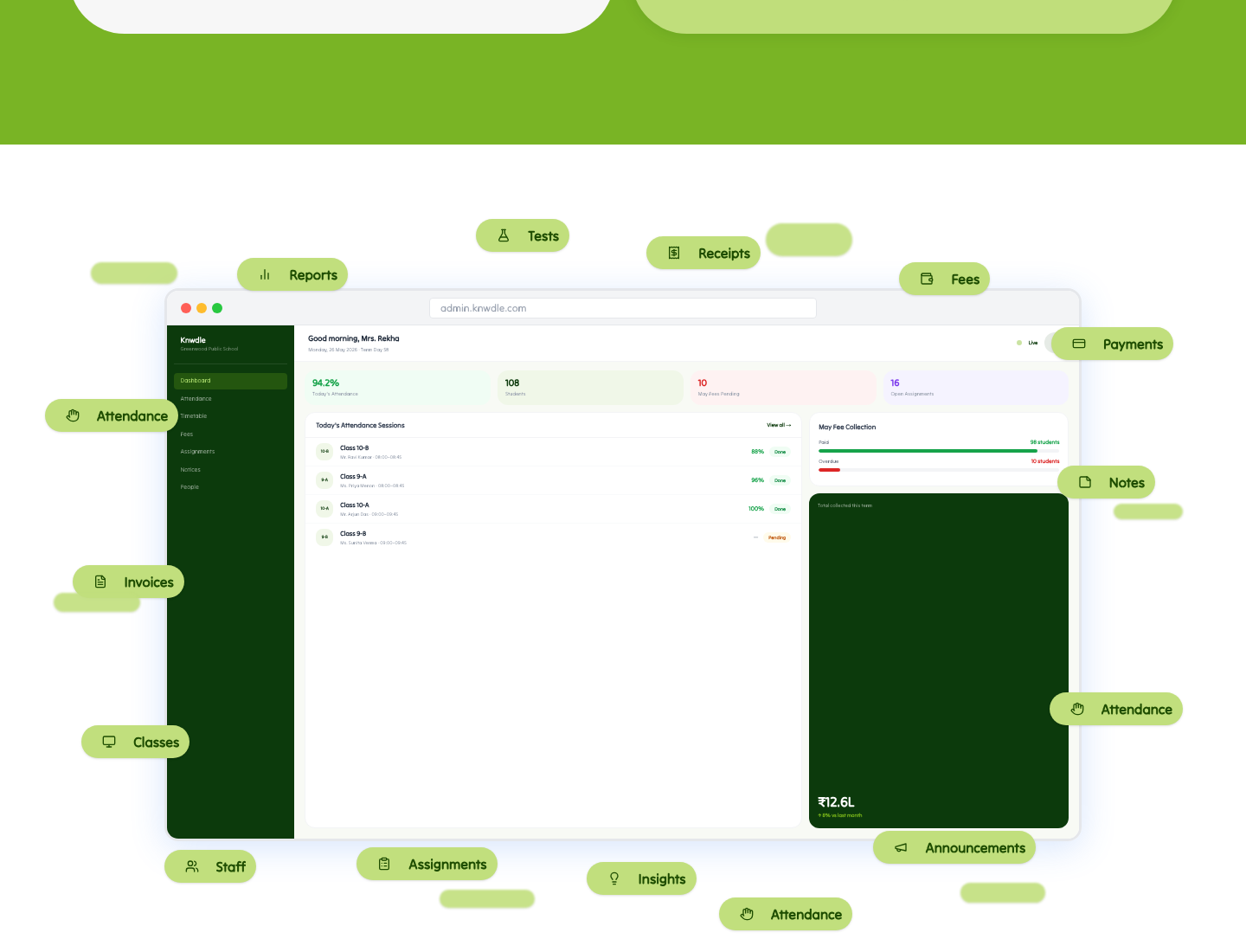Click the 'Today's Attendance Sessions' heading
The image size is (1246, 952).
pos(360,425)
